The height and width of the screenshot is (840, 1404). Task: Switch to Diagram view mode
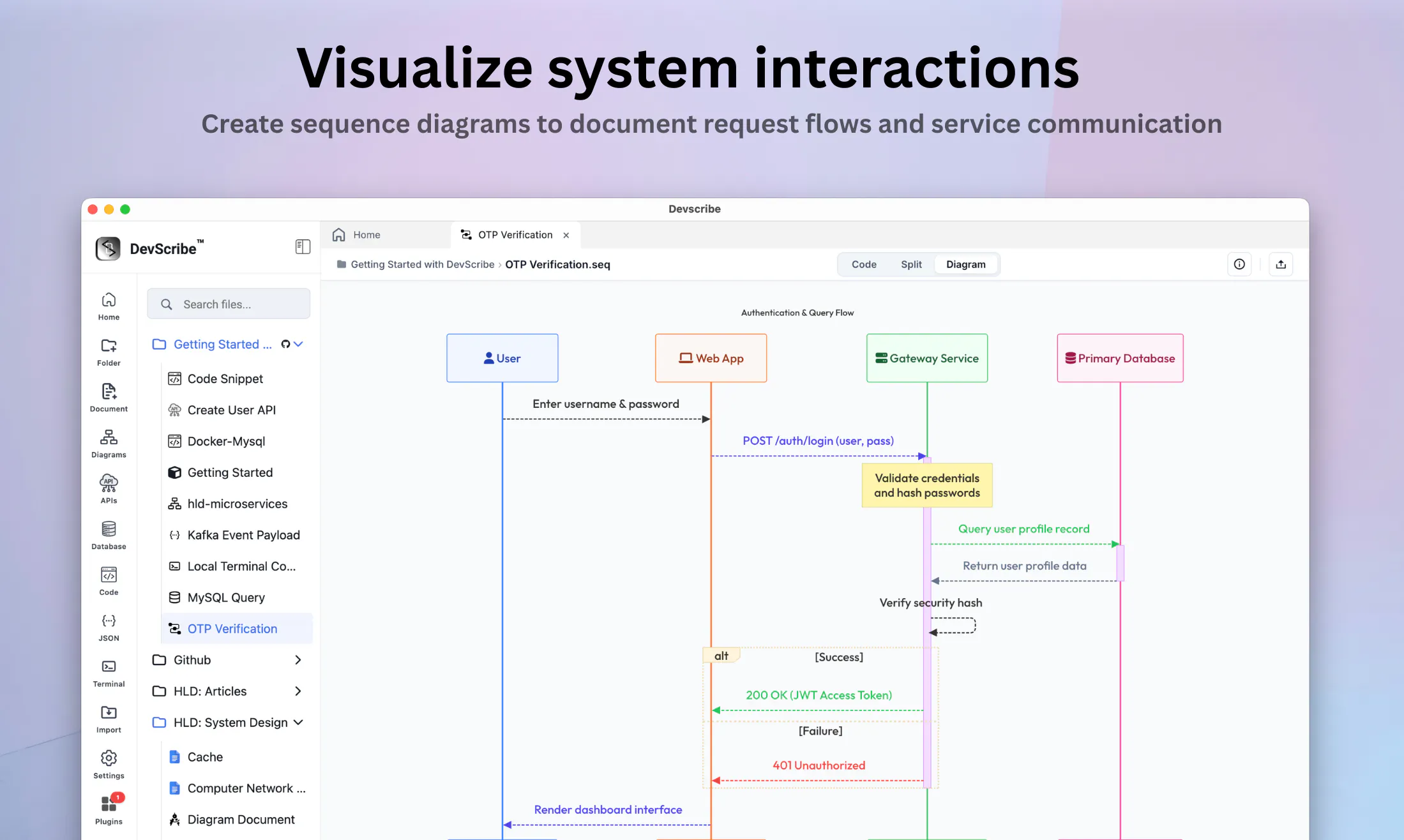[966, 264]
